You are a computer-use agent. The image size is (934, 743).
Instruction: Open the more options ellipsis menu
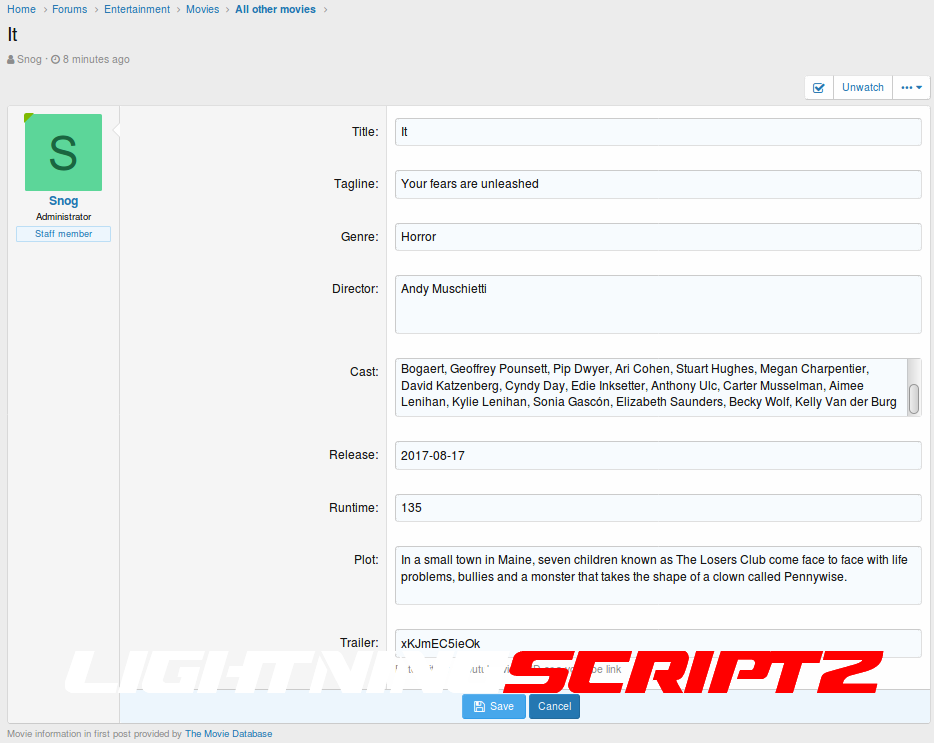911,88
